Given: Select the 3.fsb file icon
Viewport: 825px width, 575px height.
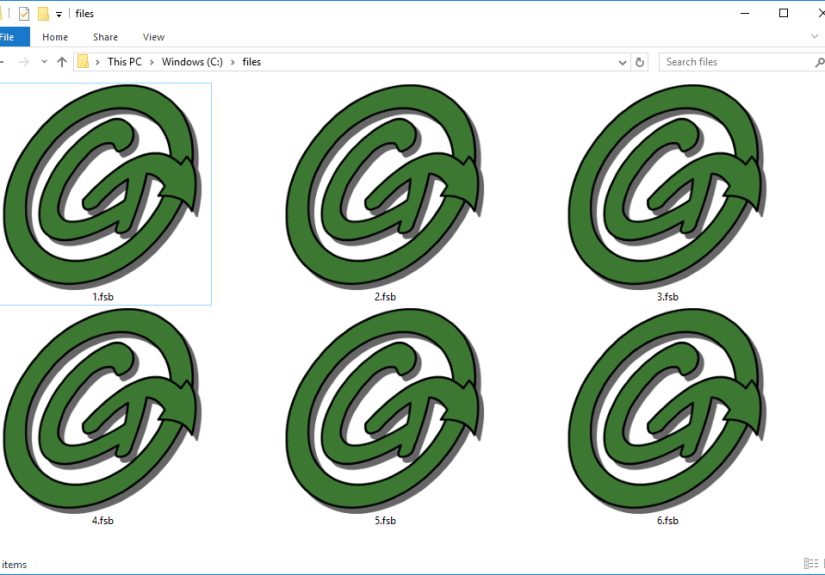Looking at the screenshot, I should pos(667,187).
